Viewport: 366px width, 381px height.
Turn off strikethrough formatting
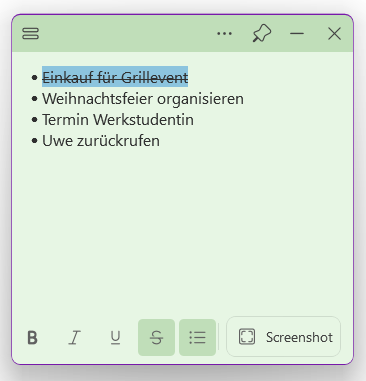pyautogui.click(x=156, y=337)
